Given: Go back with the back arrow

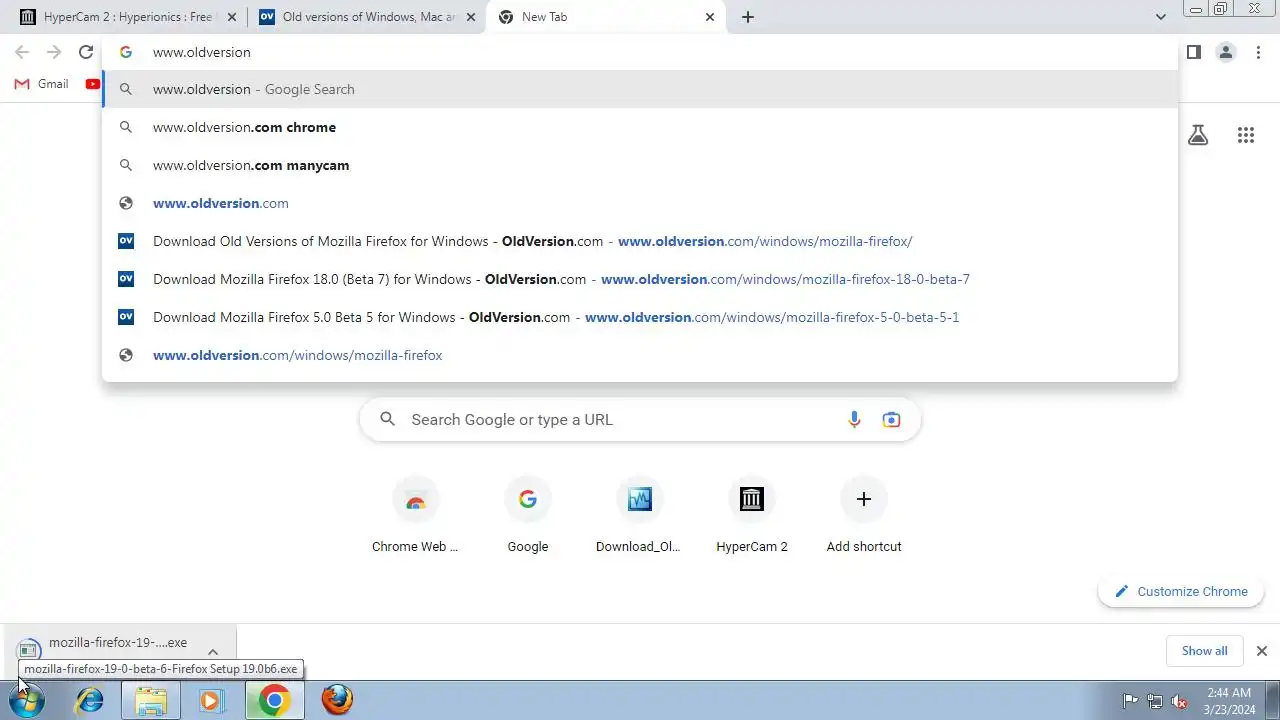Looking at the screenshot, I should click(x=22, y=52).
